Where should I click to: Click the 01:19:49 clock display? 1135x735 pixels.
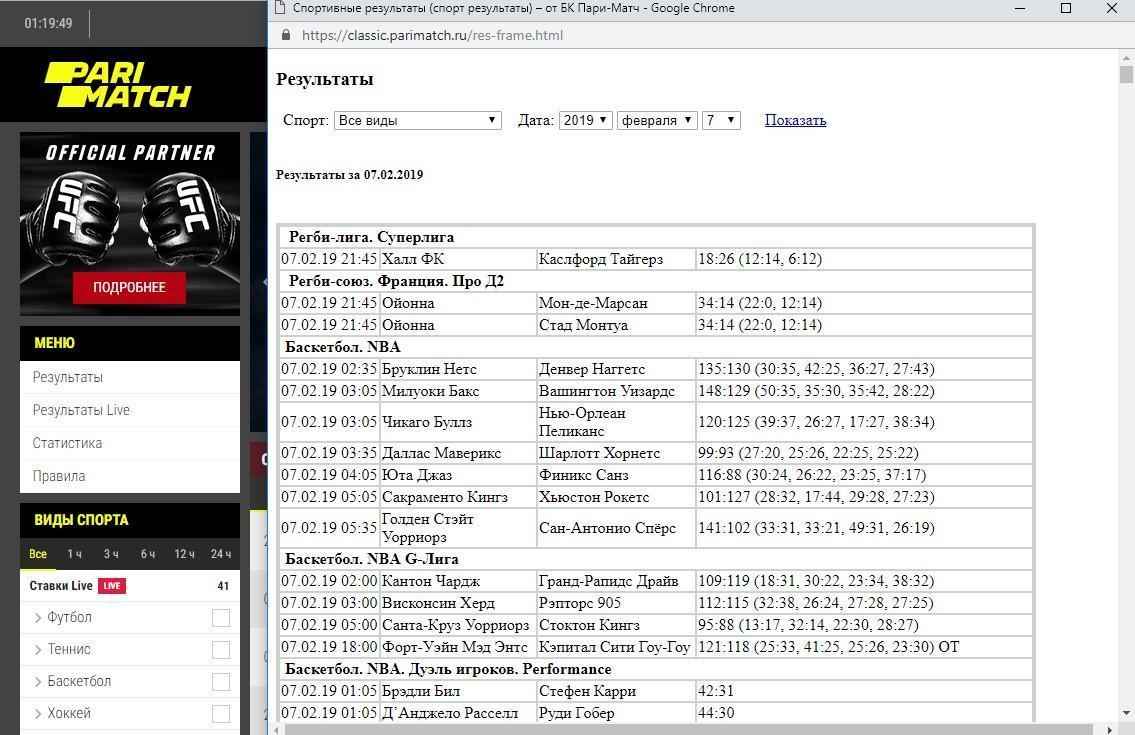click(x=48, y=23)
